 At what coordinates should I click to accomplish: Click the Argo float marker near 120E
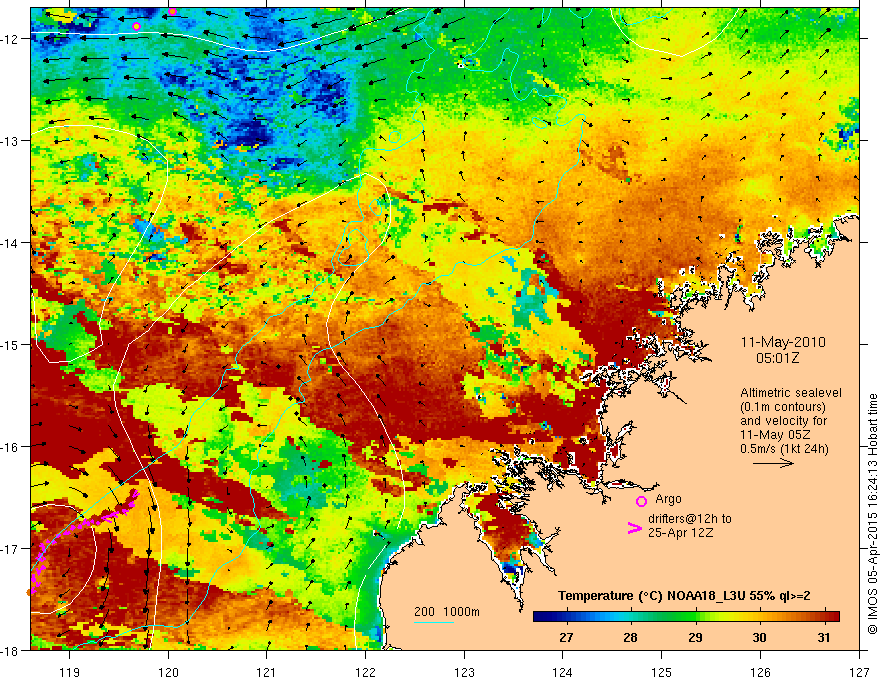[x=172, y=11]
